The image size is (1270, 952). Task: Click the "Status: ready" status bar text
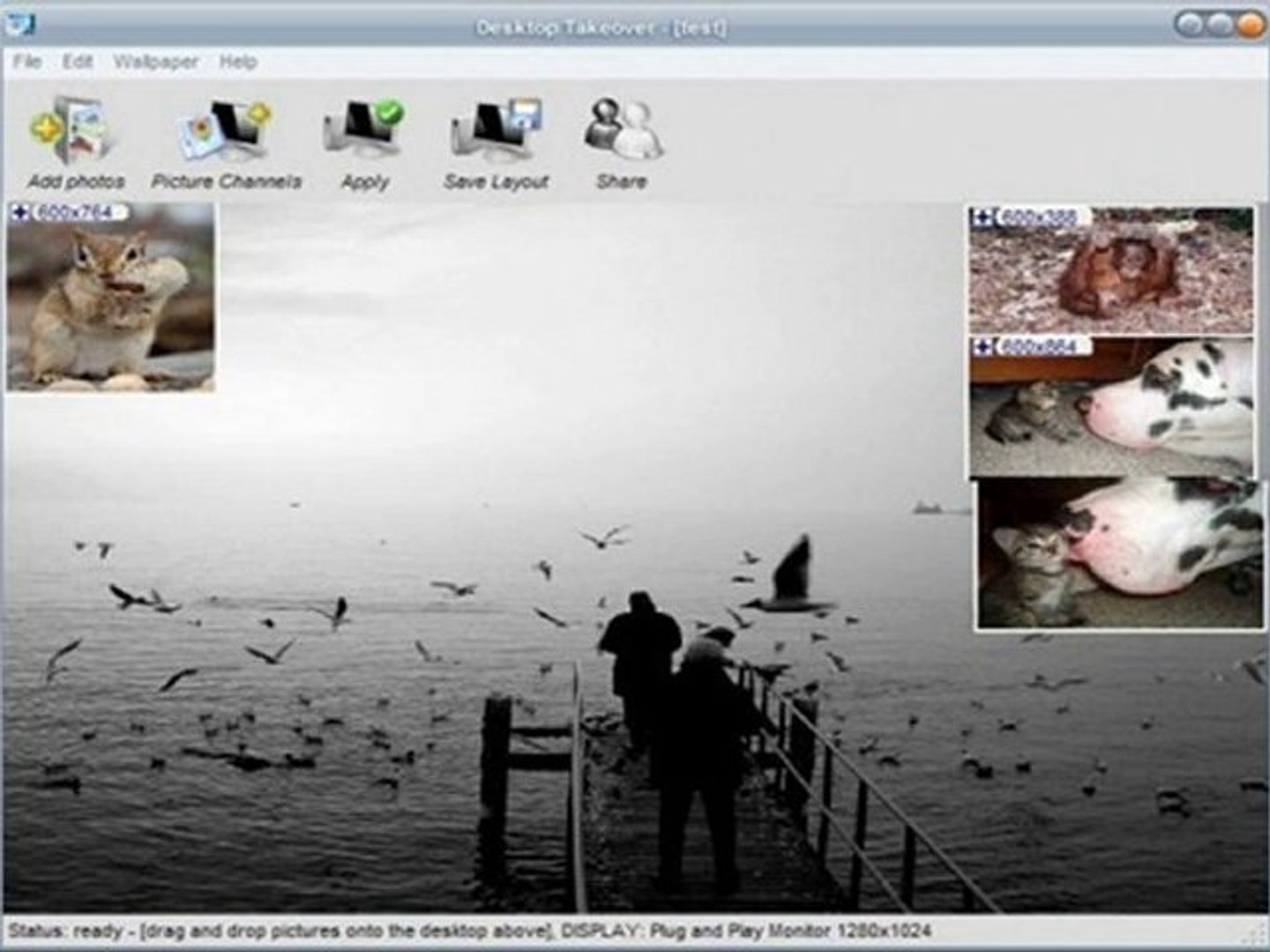pyautogui.click(x=65, y=931)
